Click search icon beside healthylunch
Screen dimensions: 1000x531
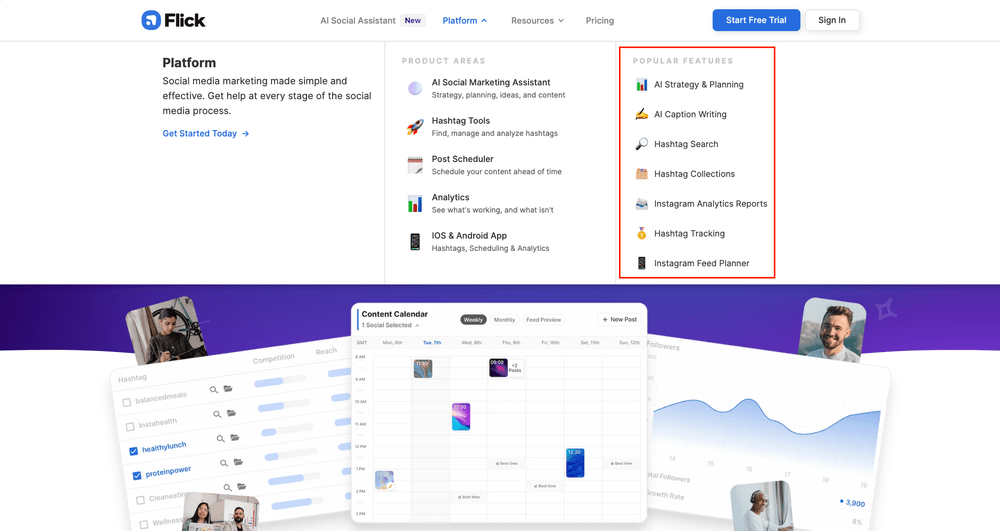pos(220,439)
